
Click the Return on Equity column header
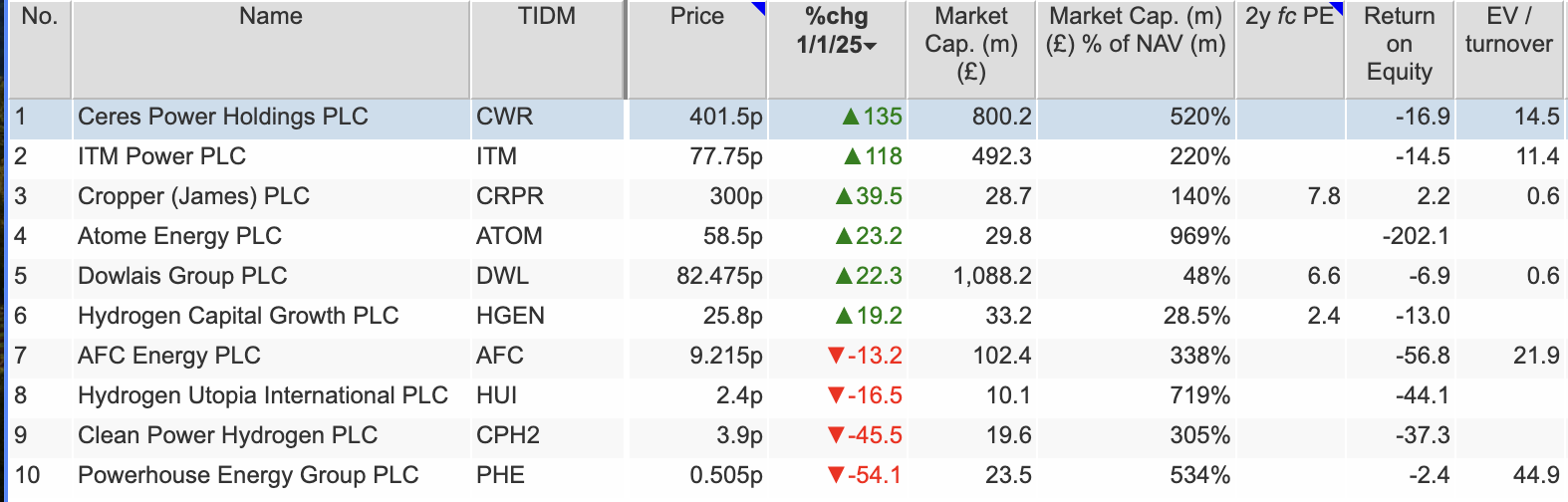click(x=1399, y=44)
